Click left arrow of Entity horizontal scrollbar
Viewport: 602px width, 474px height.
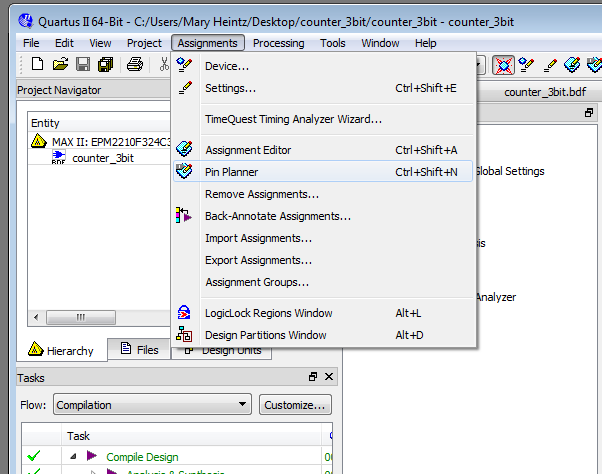pos(36,317)
